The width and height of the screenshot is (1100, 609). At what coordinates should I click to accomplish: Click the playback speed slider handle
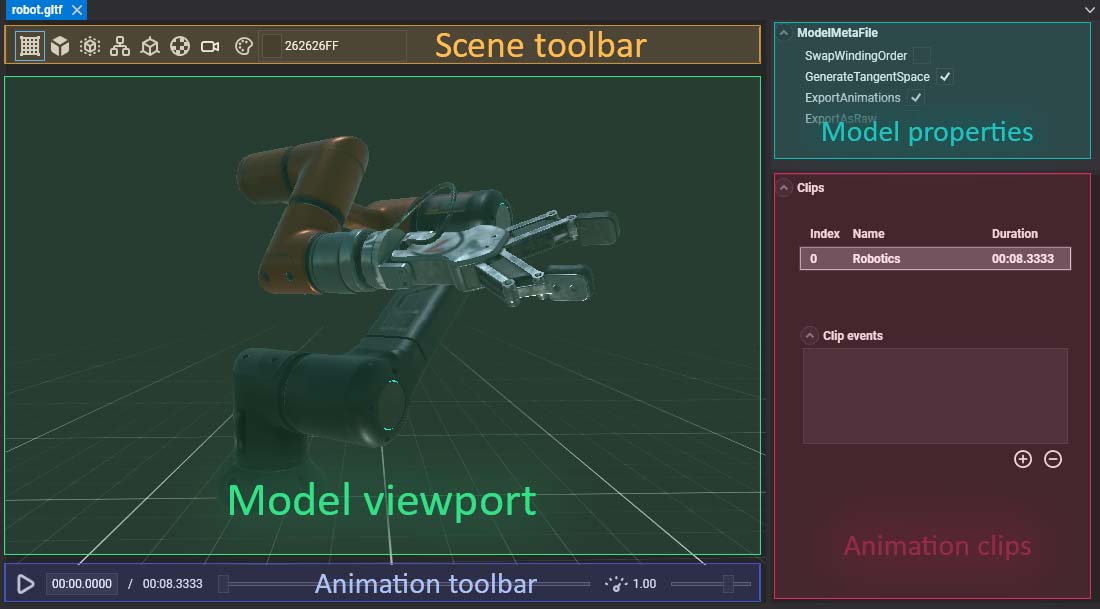pos(729,584)
